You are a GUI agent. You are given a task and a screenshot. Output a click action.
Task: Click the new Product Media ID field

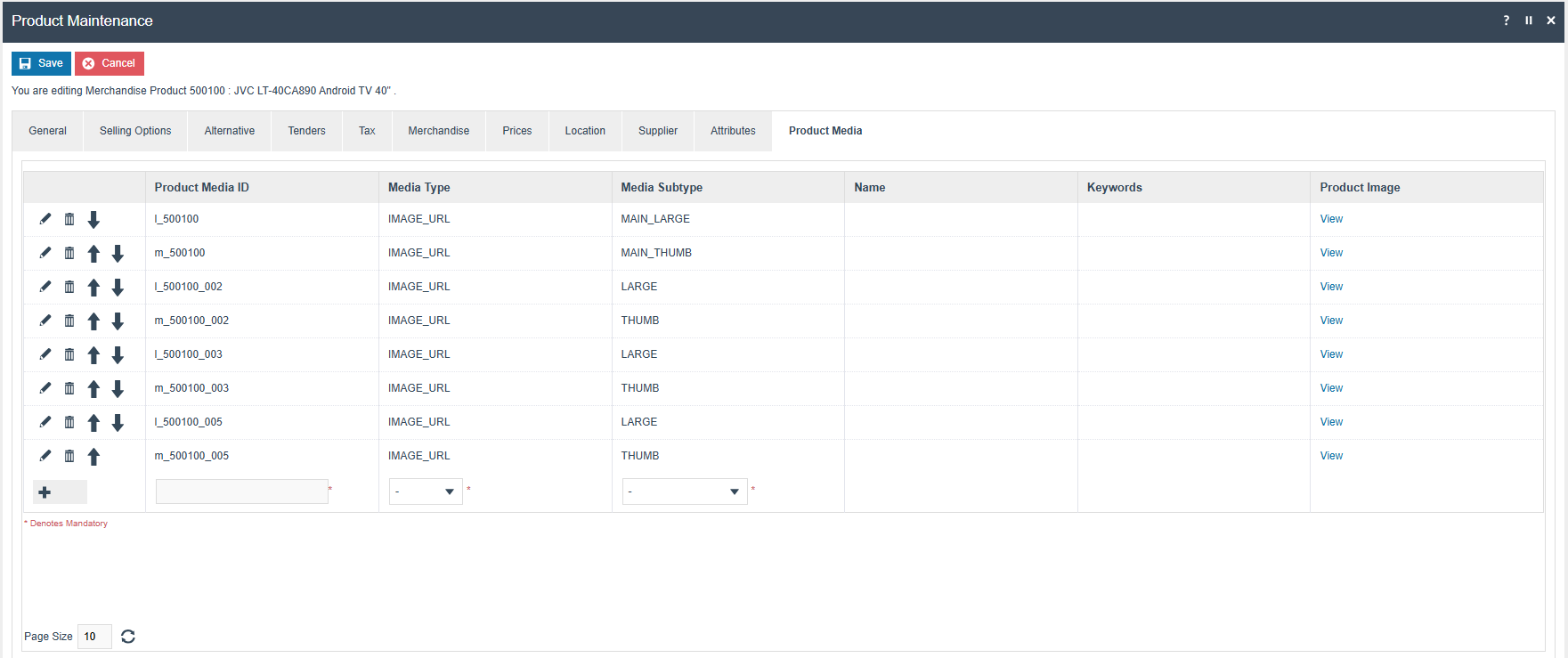pyautogui.click(x=242, y=491)
